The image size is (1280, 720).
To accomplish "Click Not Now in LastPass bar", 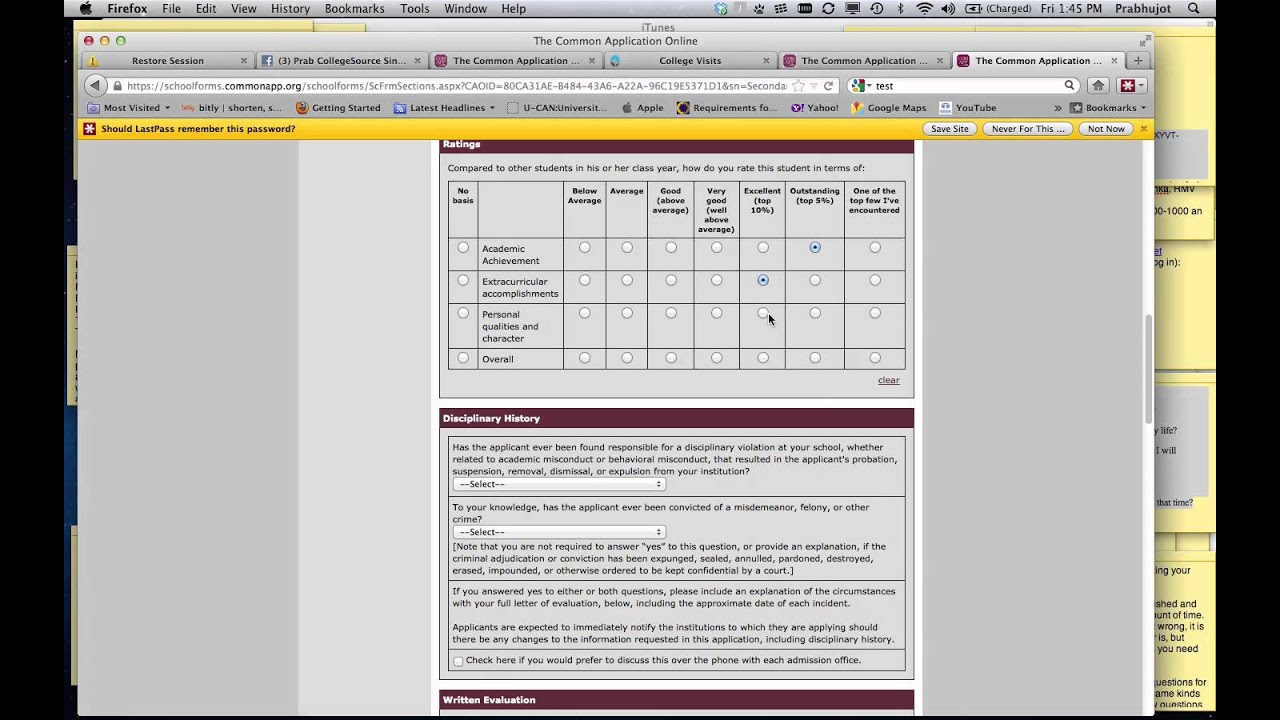I will point(1106,129).
